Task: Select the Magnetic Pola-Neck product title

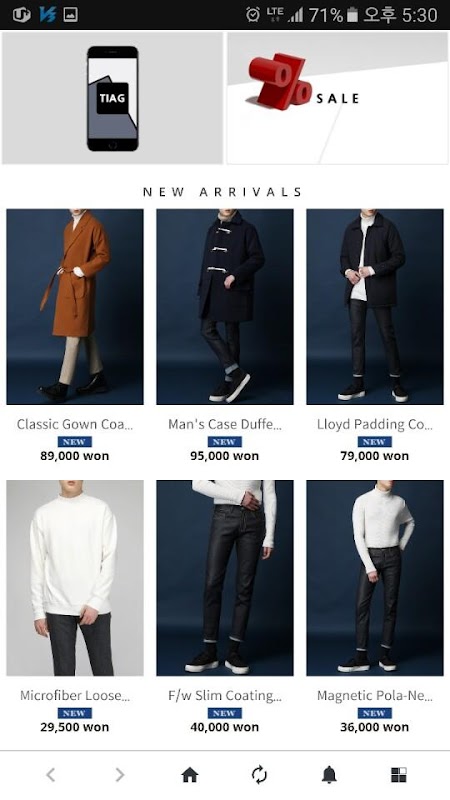Action: (374, 695)
